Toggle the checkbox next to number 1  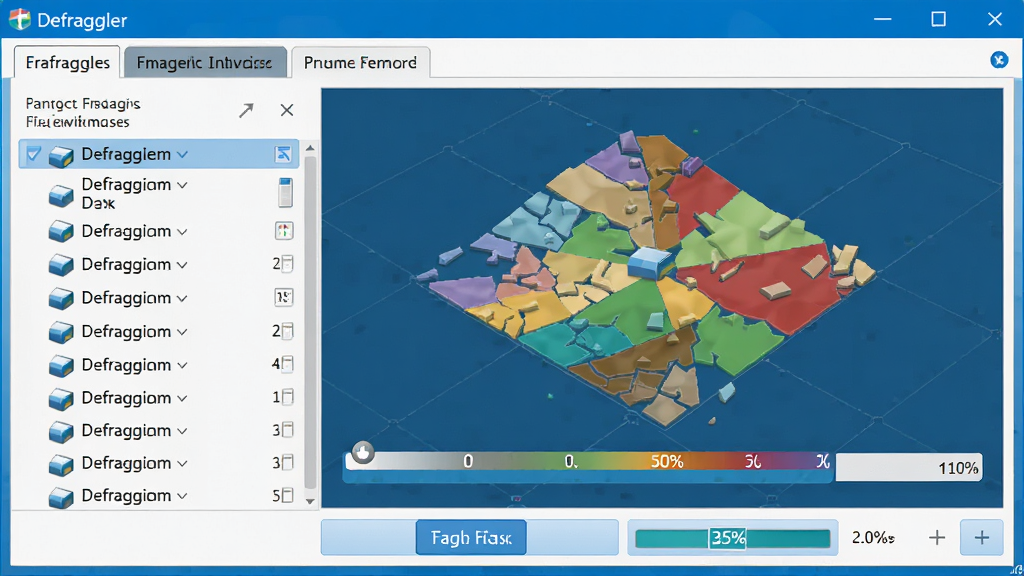click(x=287, y=396)
